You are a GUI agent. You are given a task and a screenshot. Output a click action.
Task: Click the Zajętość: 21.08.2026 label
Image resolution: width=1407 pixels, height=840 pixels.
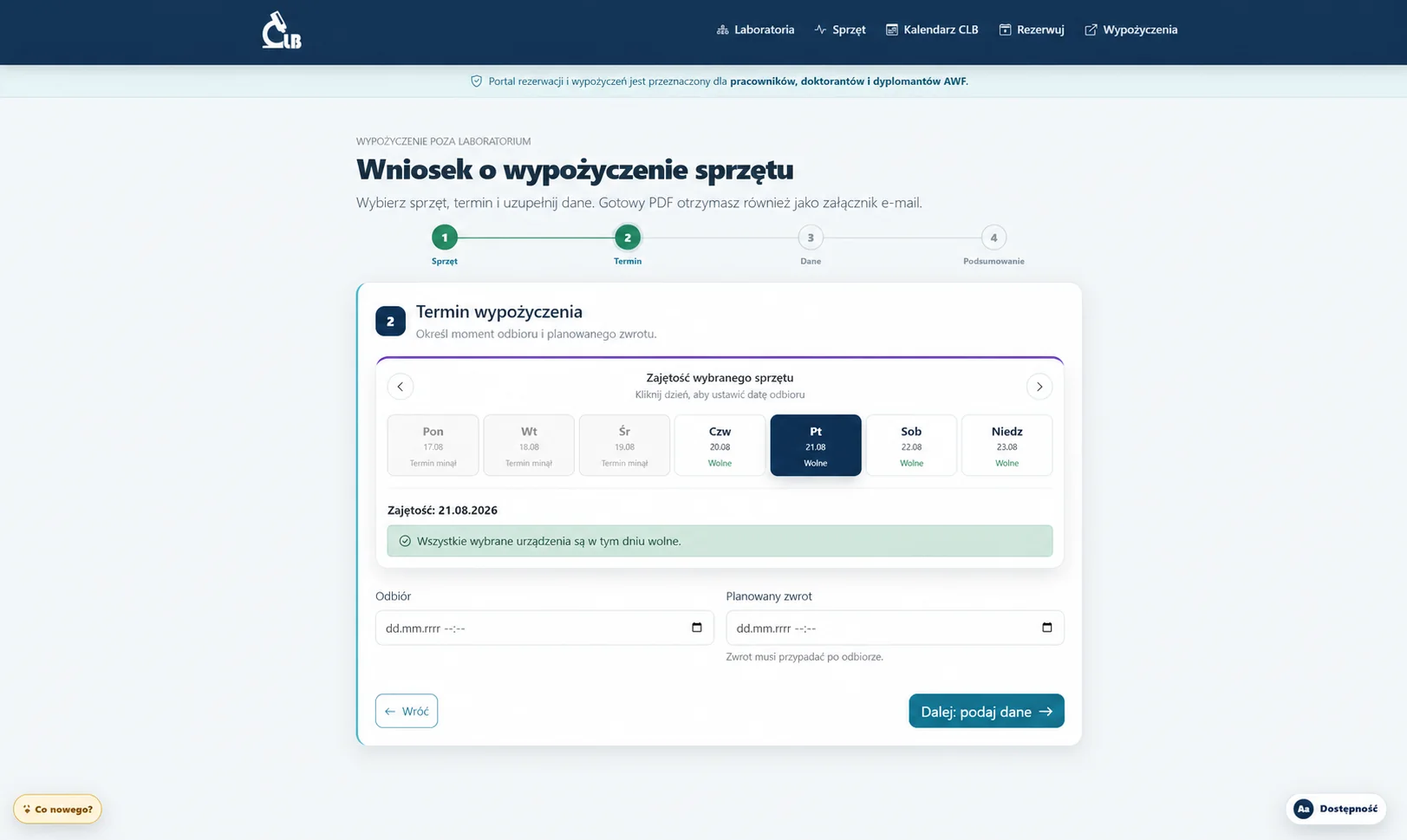point(442,510)
